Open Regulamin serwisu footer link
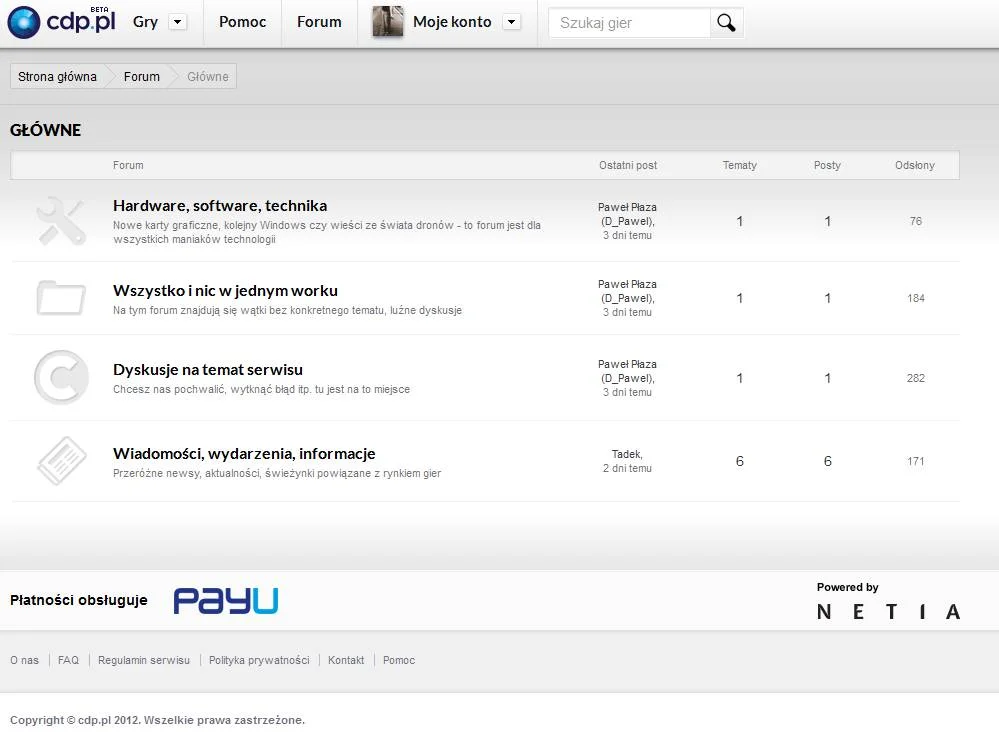 pyautogui.click(x=144, y=660)
